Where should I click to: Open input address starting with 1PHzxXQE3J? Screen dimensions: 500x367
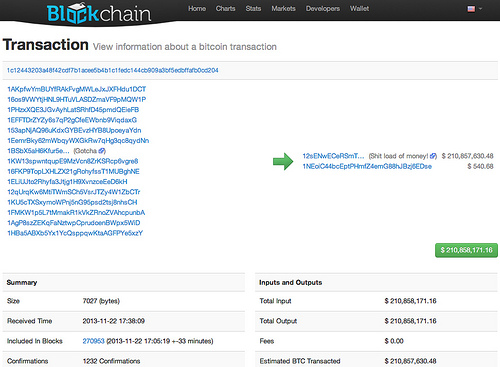pyautogui.click(x=73, y=110)
